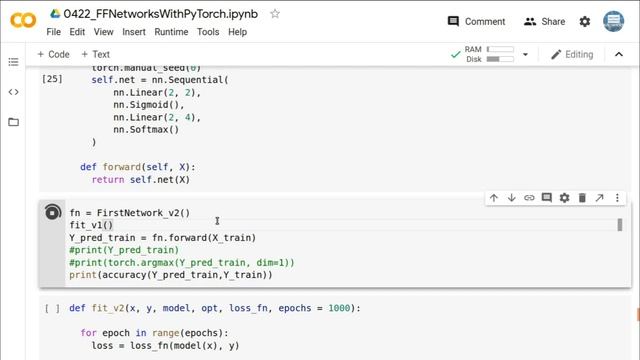This screenshot has height=360, width=640.
Task: Click the line 'fit_v1()'
Action: (91, 225)
